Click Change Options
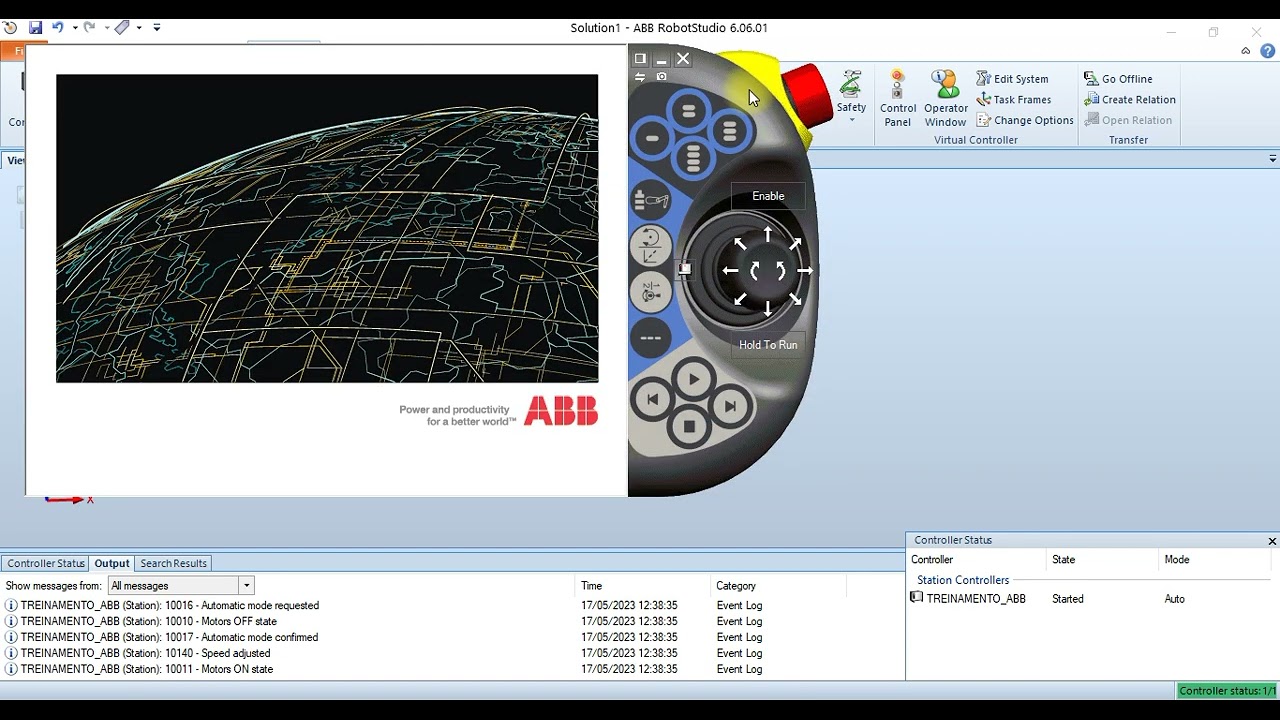 click(x=1025, y=120)
